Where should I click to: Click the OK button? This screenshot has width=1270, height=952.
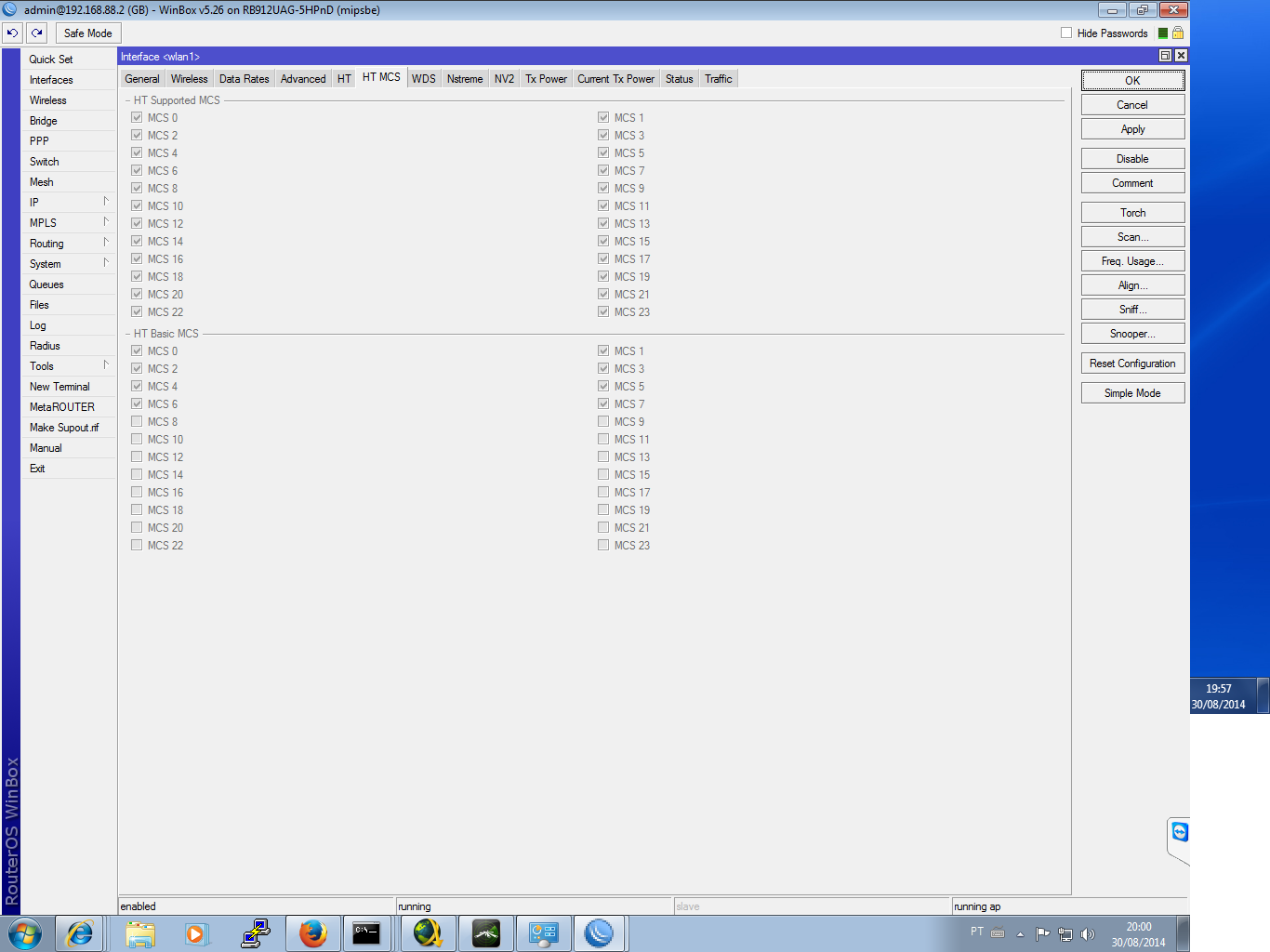pyautogui.click(x=1132, y=81)
